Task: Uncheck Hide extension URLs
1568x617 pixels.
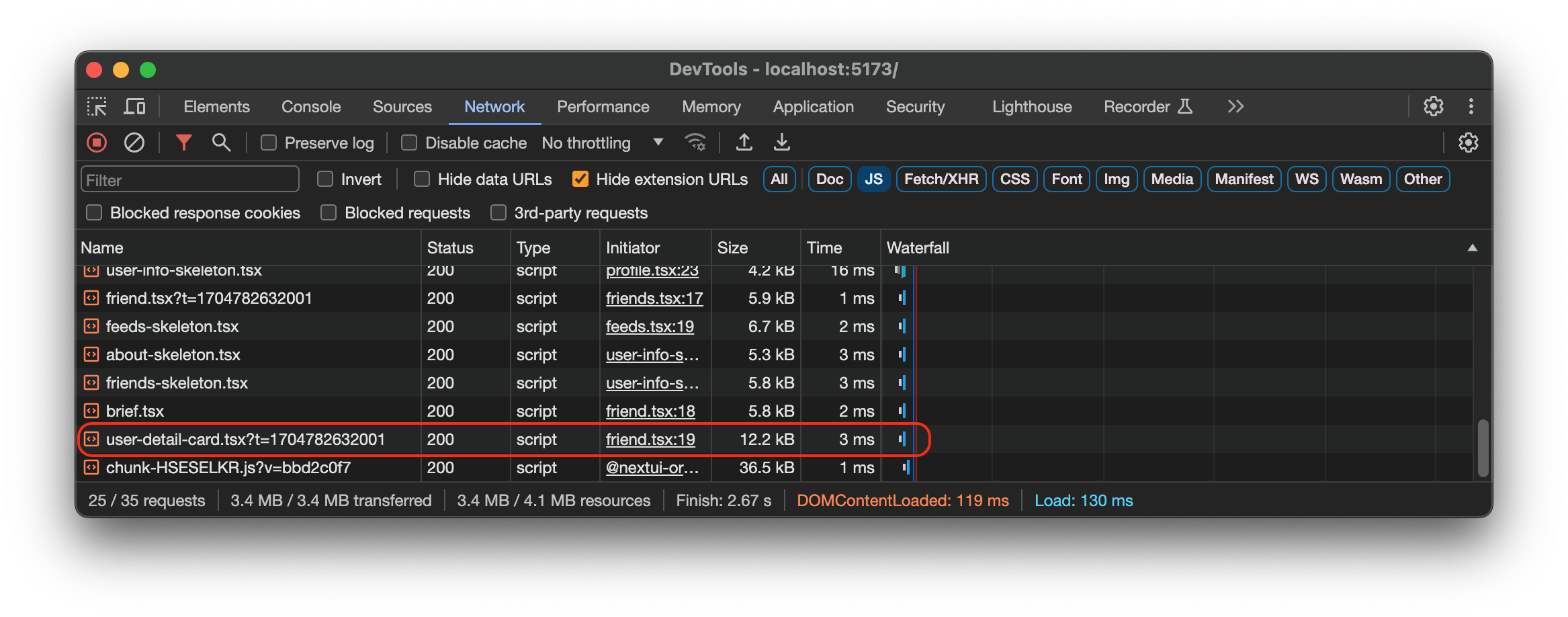Action: (580, 179)
